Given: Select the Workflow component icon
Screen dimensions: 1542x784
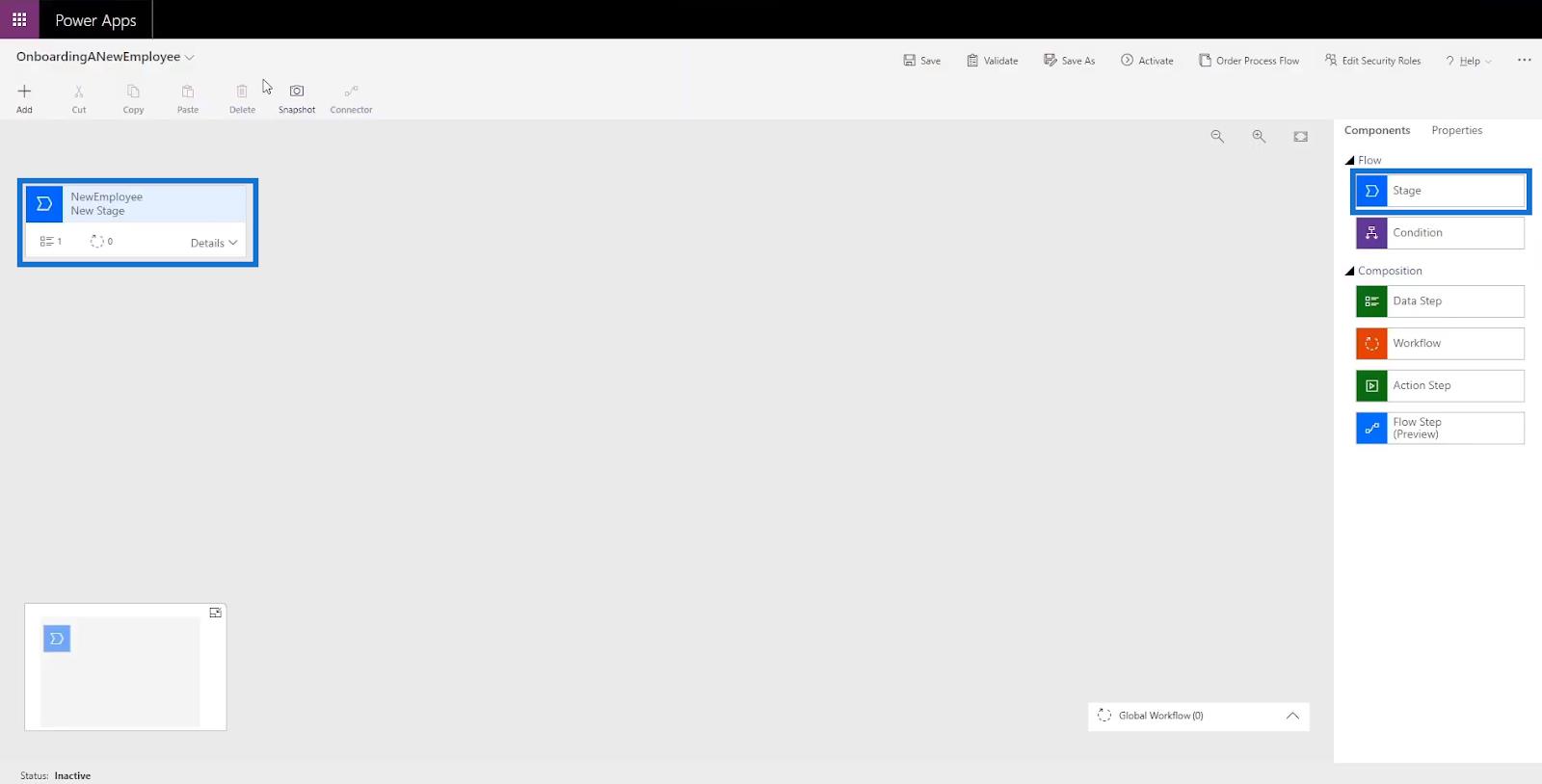Looking at the screenshot, I should tap(1371, 344).
